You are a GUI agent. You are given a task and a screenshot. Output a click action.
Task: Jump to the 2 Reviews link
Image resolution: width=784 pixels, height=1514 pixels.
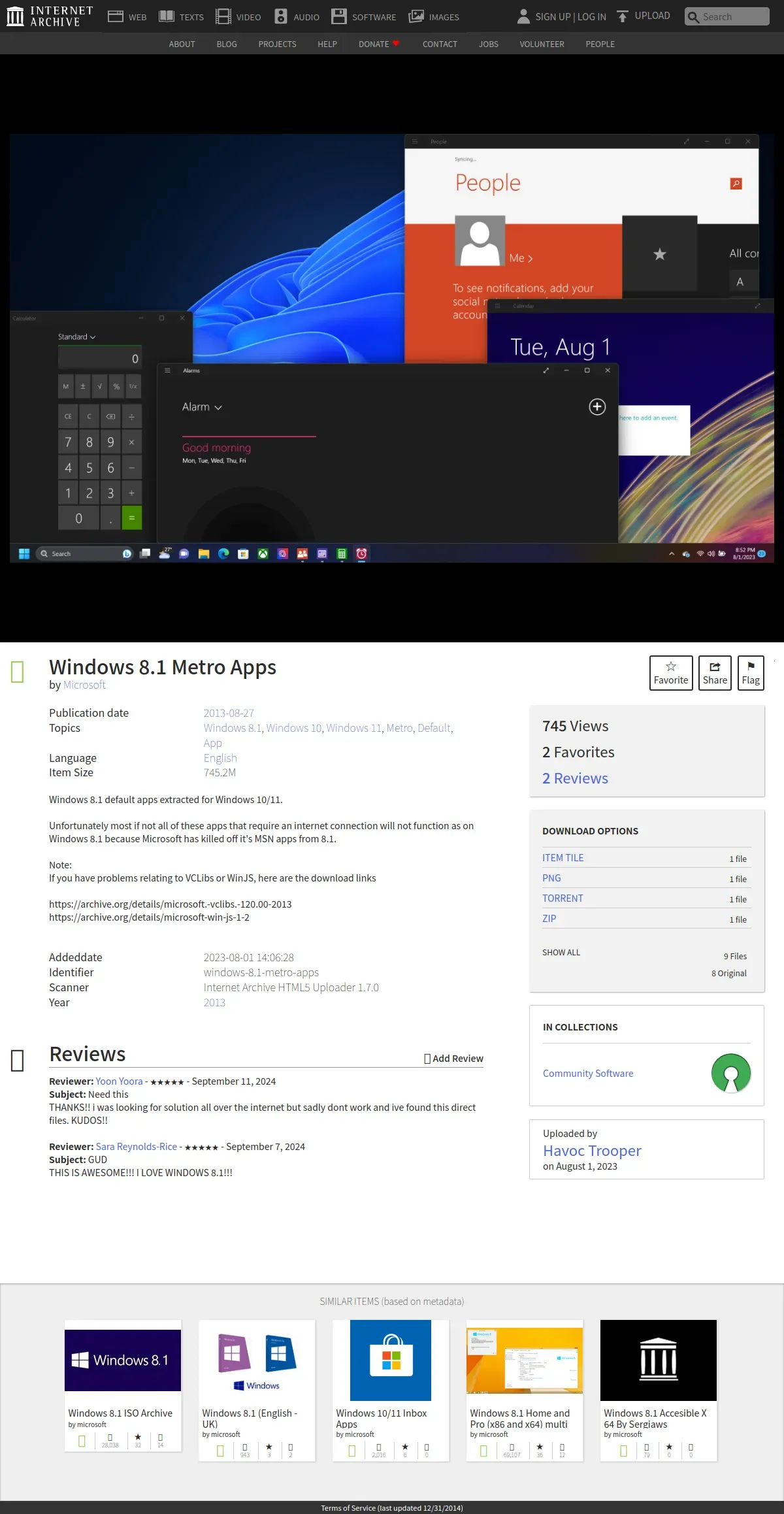(x=575, y=778)
